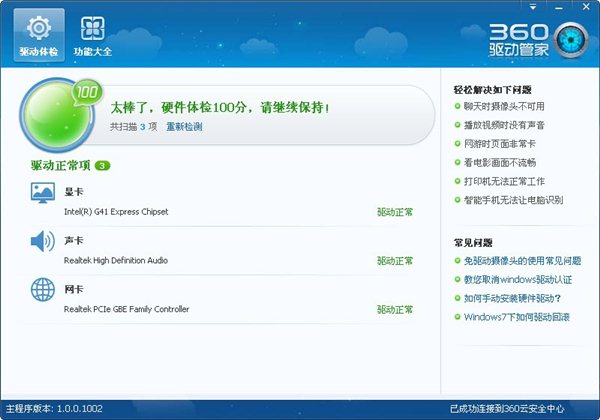
Task: Minimize the 360驱动管家 window
Action: click(559, 7)
